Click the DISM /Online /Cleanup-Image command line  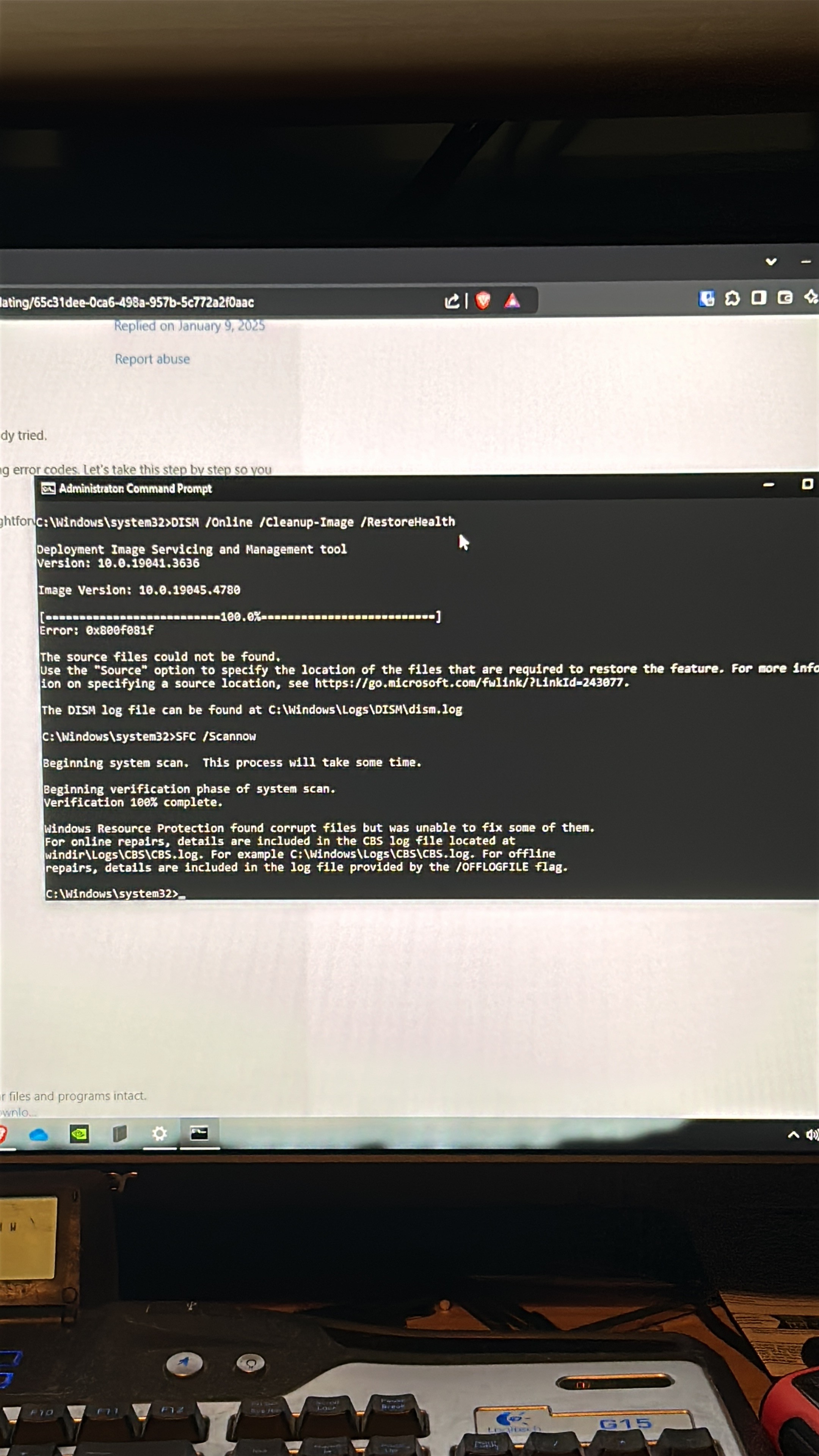click(x=245, y=522)
